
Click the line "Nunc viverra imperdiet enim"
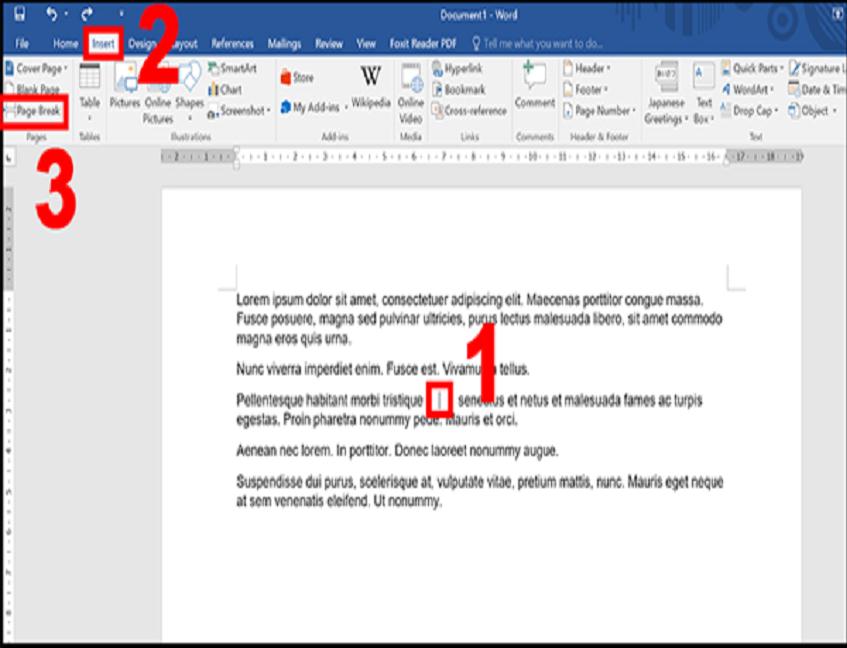[x=383, y=369]
